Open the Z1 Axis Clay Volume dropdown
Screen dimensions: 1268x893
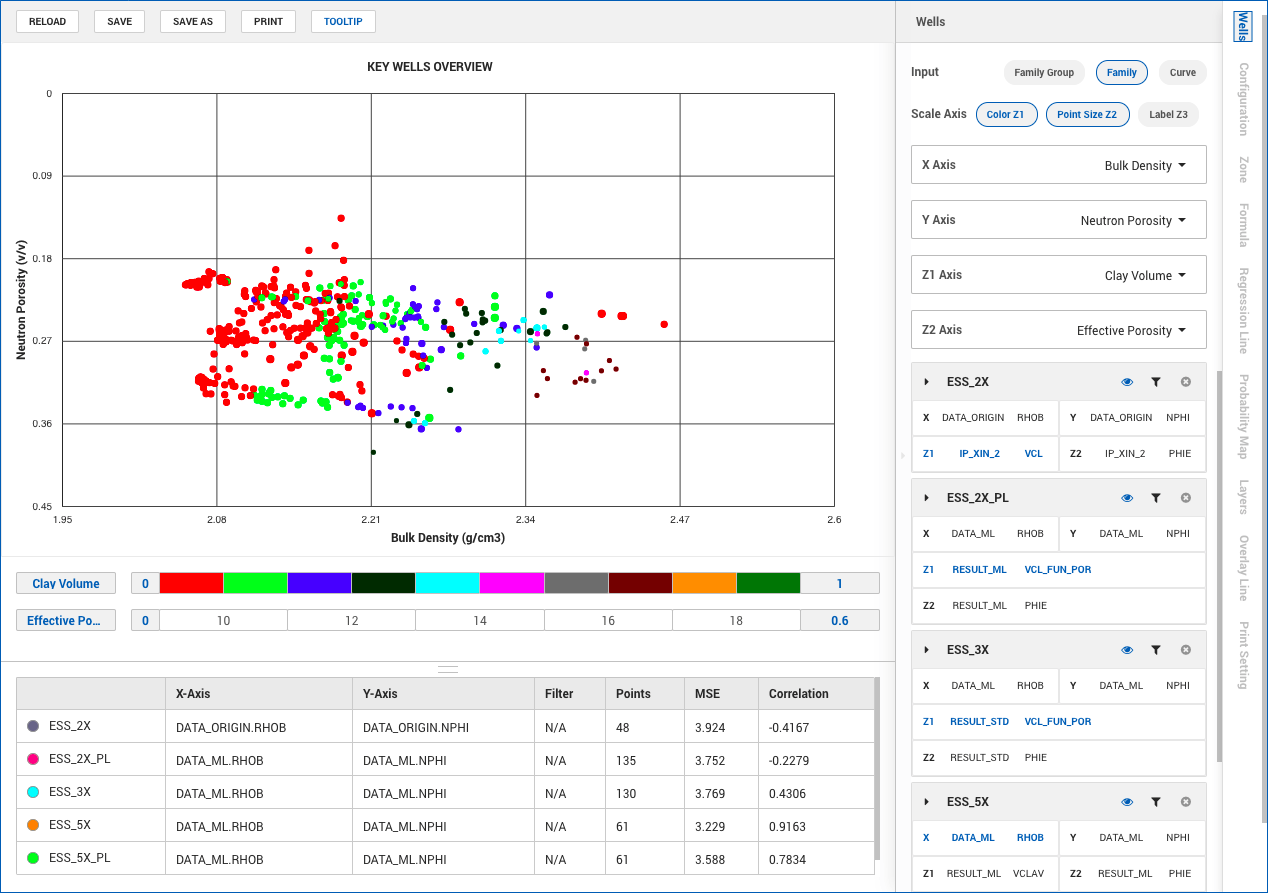[1059, 275]
